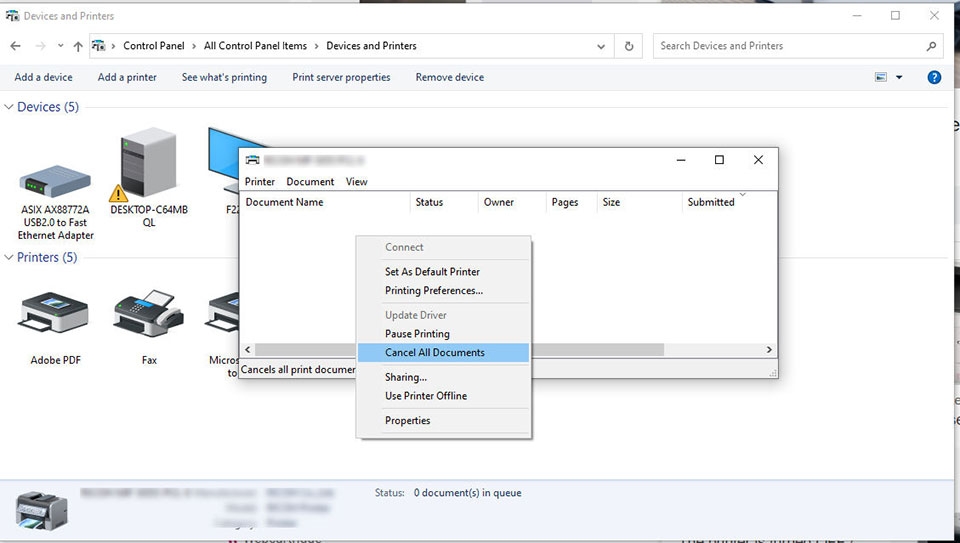The image size is (960, 543).
Task: Click the Devices and Printers breadcrumb
Action: click(371, 46)
